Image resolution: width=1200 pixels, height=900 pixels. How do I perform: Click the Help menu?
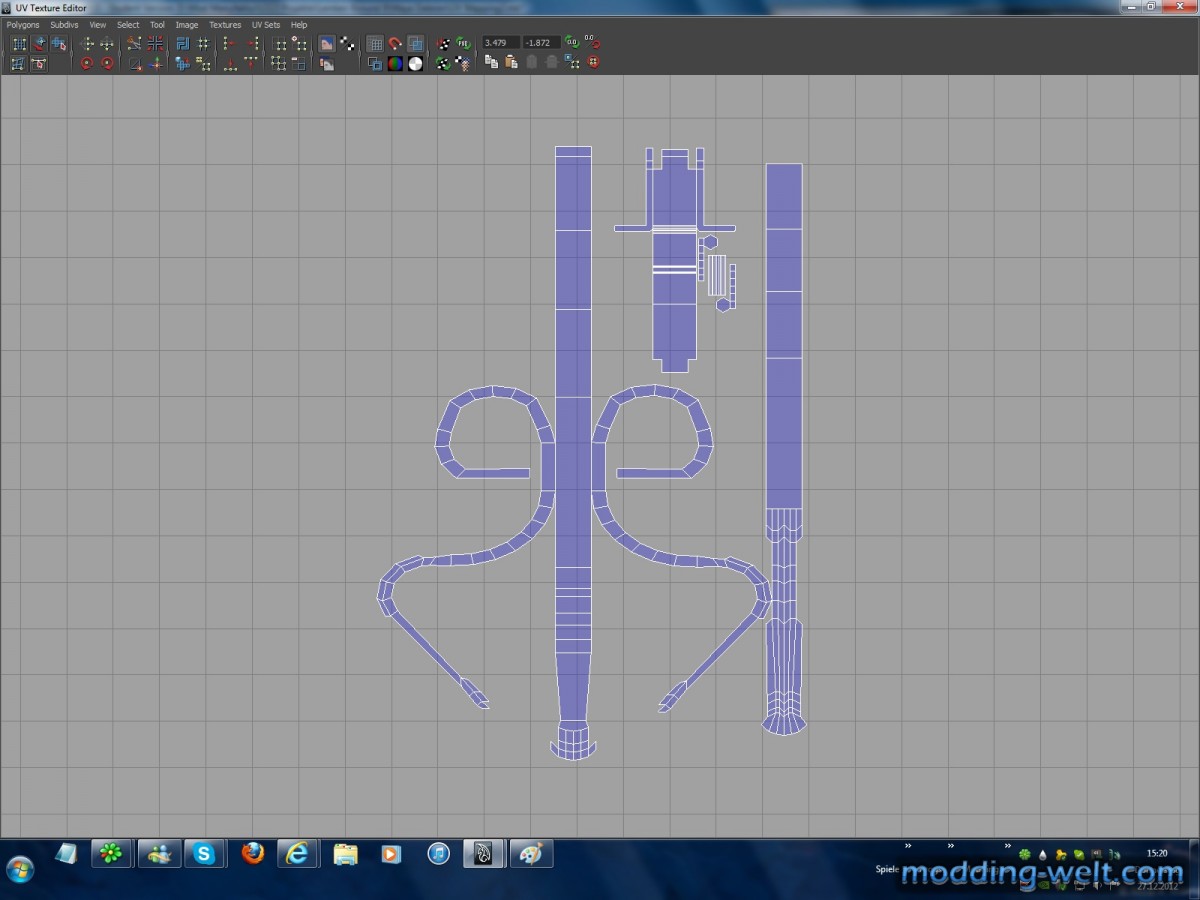299,25
